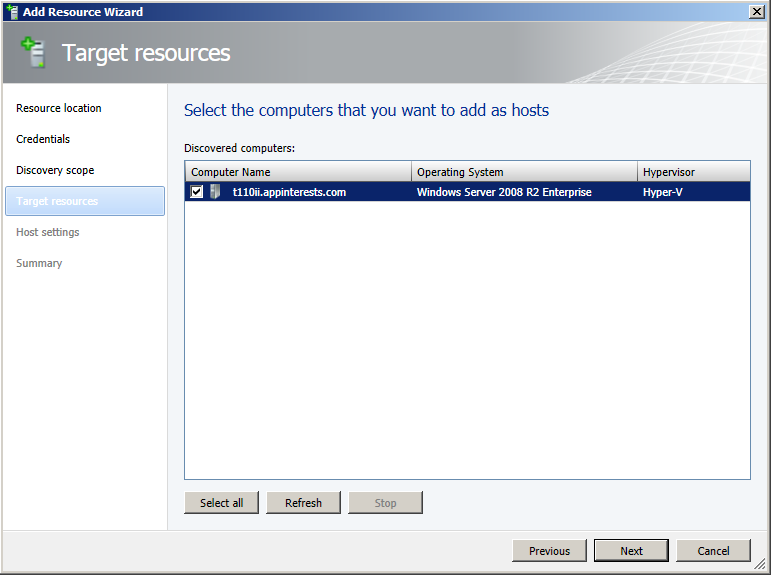Close the Add Resource Wizard window
Viewport: 771px width, 575px height.
[757, 12]
